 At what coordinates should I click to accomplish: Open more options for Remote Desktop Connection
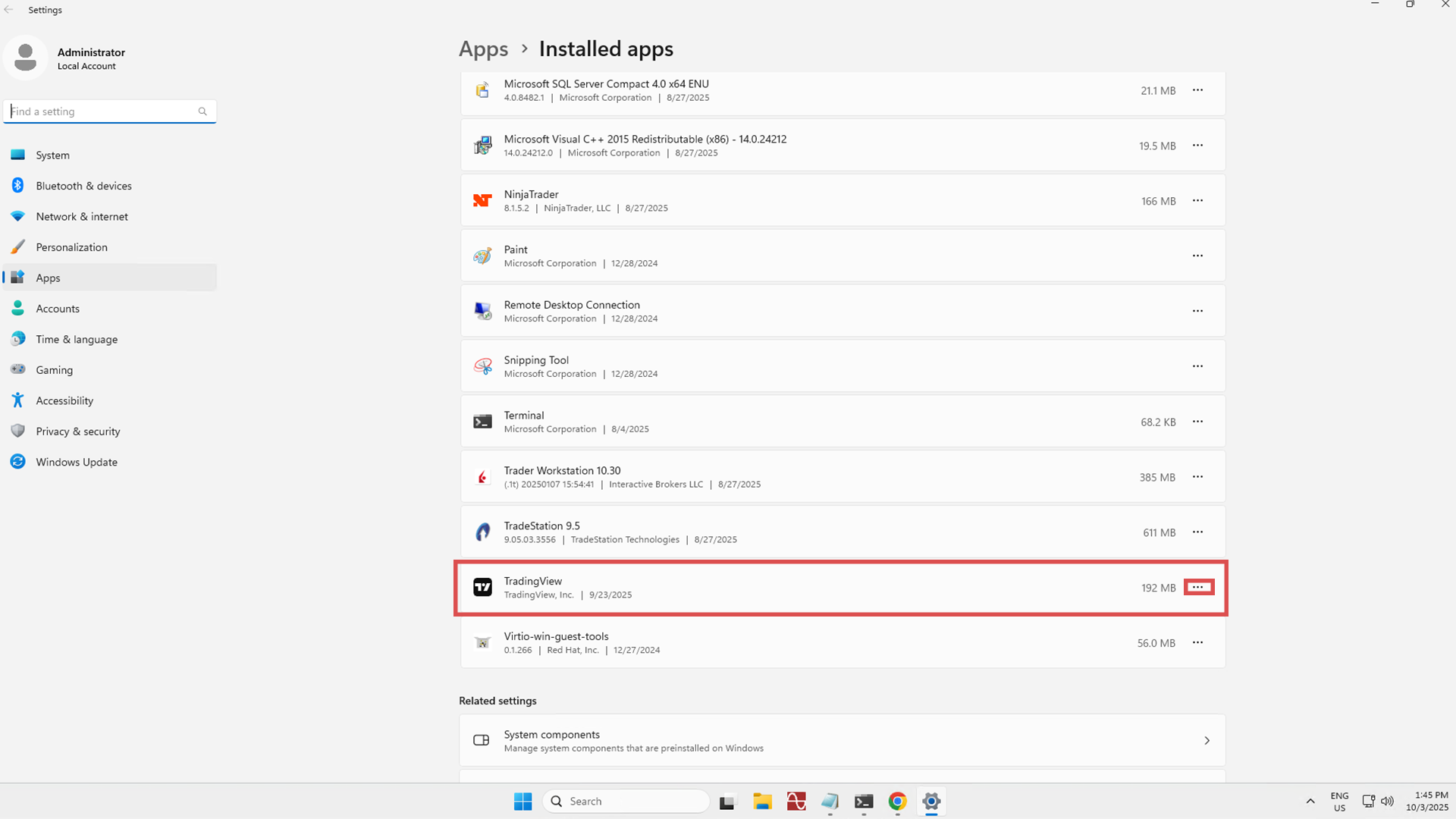pos(1197,311)
